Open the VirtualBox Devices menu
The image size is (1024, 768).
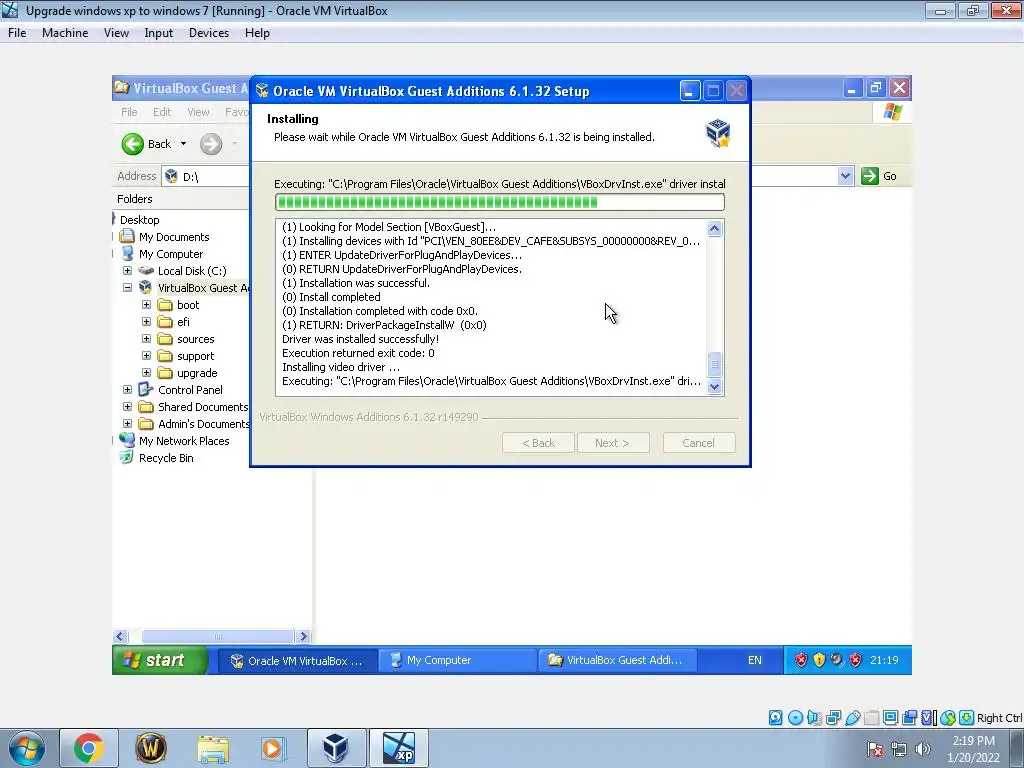click(209, 33)
